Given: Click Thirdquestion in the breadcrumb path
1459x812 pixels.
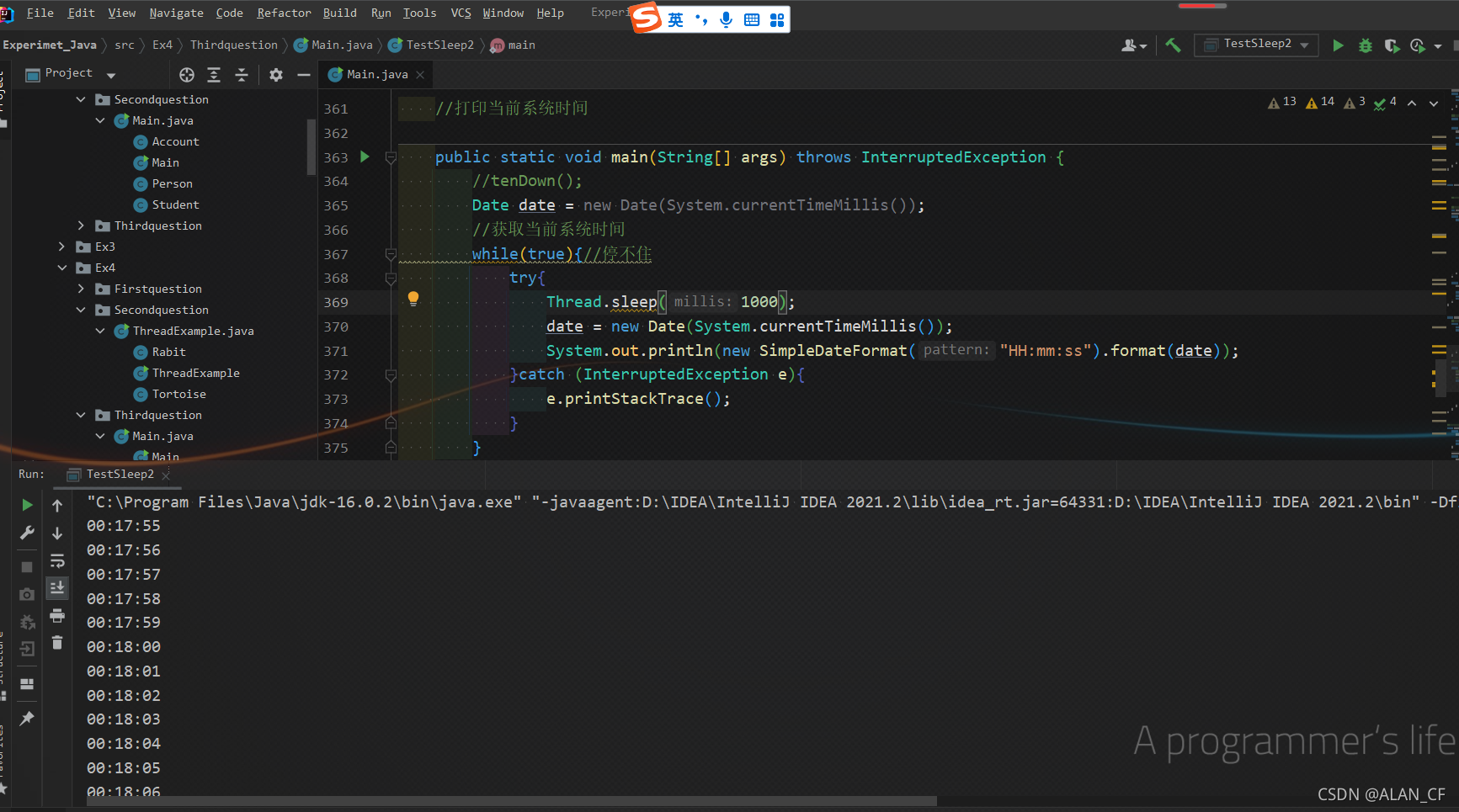Looking at the screenshot, I should pyautogui.click(x=233, y=45).
